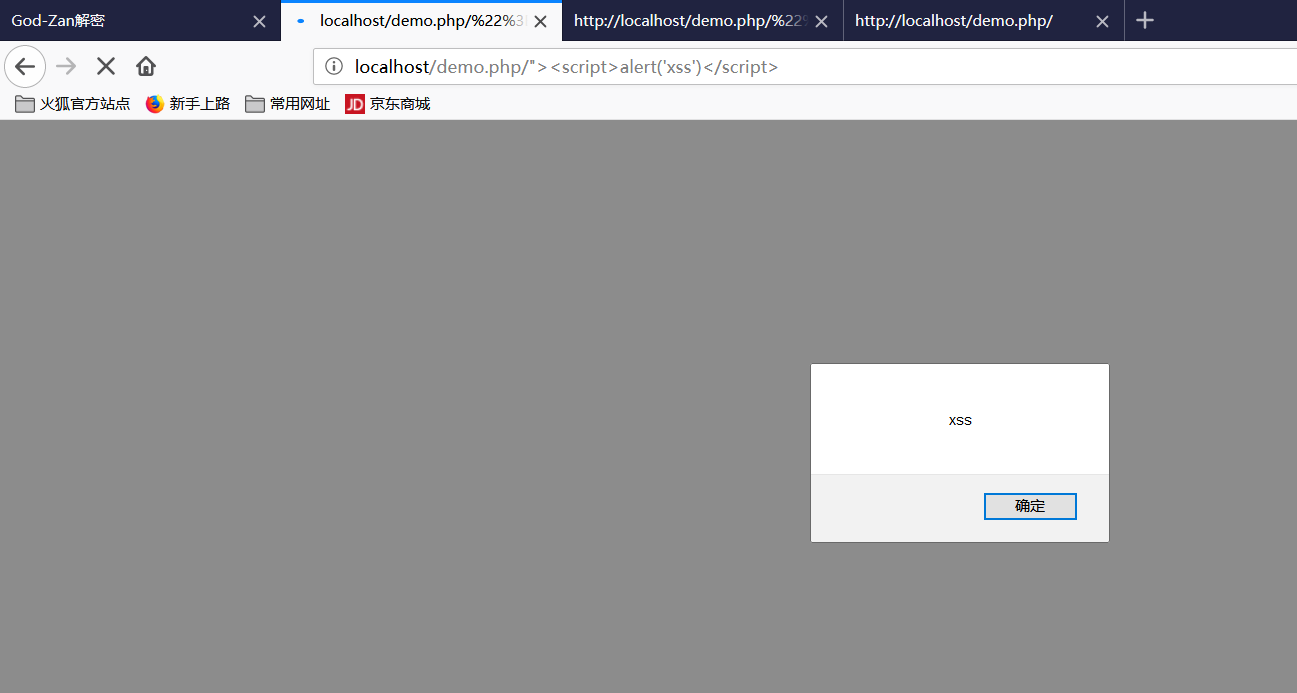
Task: Close the God-Zan解密 tab
Action: (x=259, y=22)
